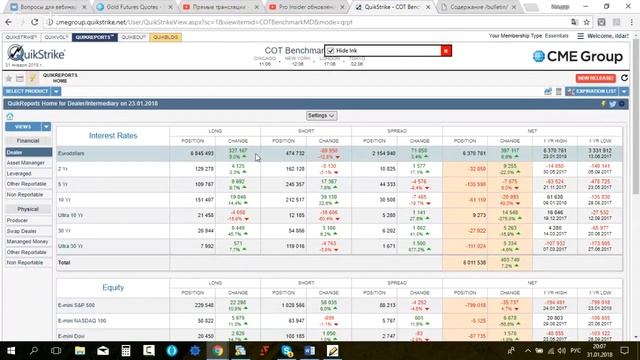Open Skype from the taskbar

(x=287, y=351)
